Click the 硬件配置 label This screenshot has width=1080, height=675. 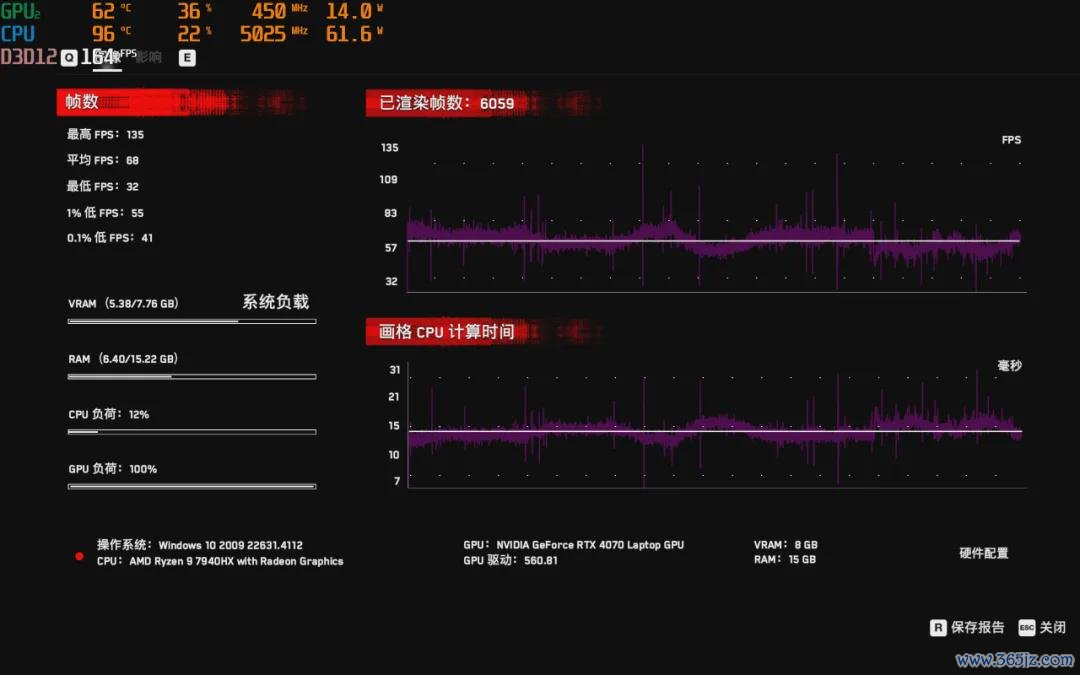984,553
